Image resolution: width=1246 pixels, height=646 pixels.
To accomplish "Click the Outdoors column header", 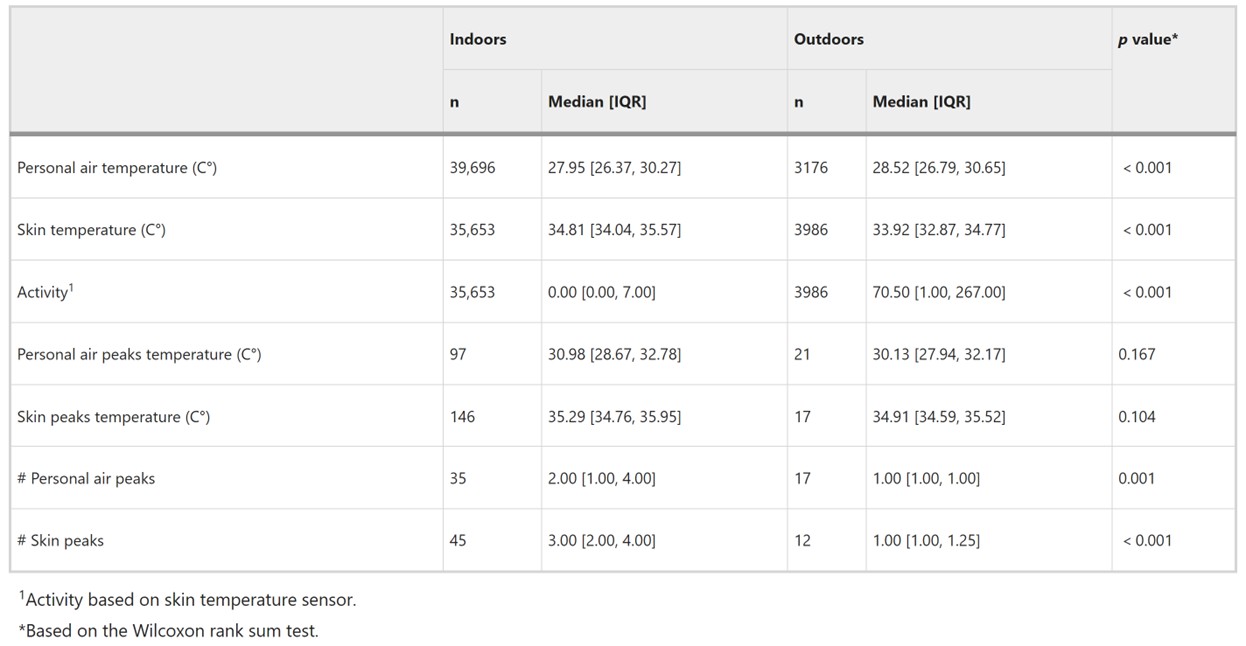I will pos(828,40).
